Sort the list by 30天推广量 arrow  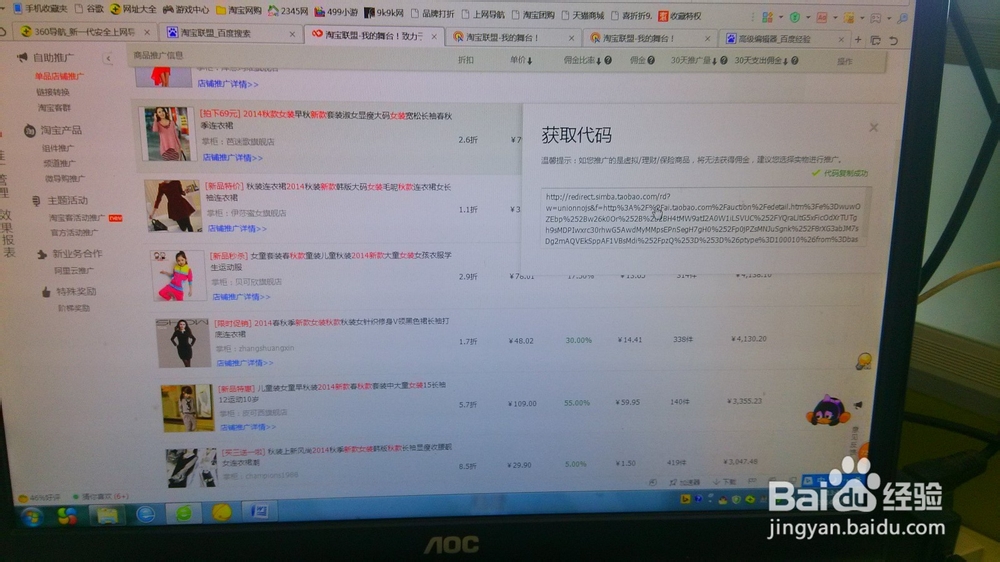click(x=715, y=61)
